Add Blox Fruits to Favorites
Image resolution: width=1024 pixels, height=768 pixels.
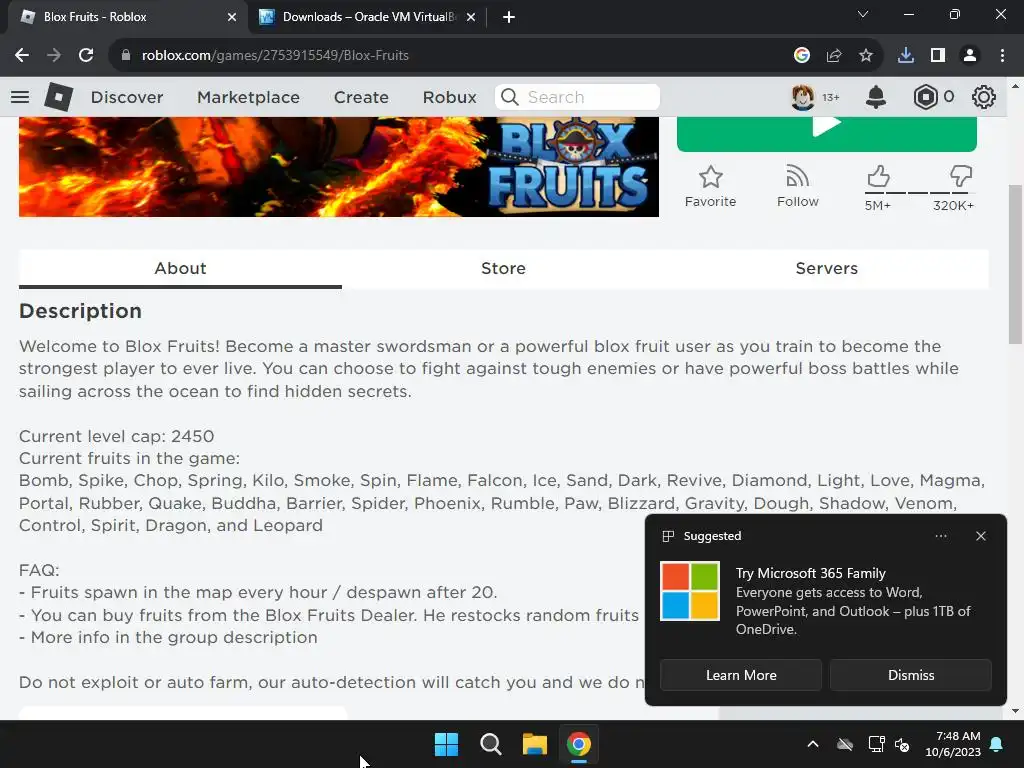(x=711, y=187)
